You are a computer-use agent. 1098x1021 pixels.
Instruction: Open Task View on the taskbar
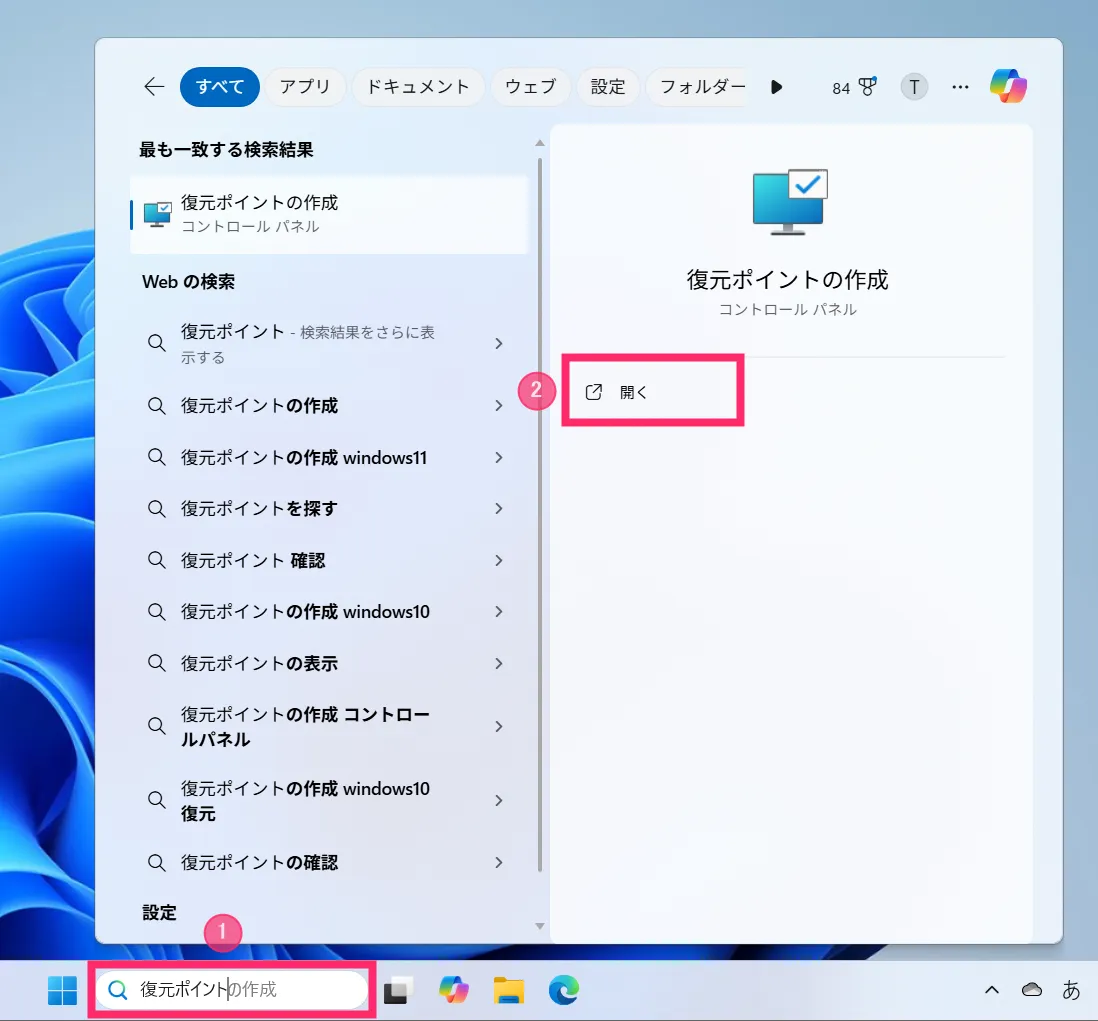click(398, 990)
